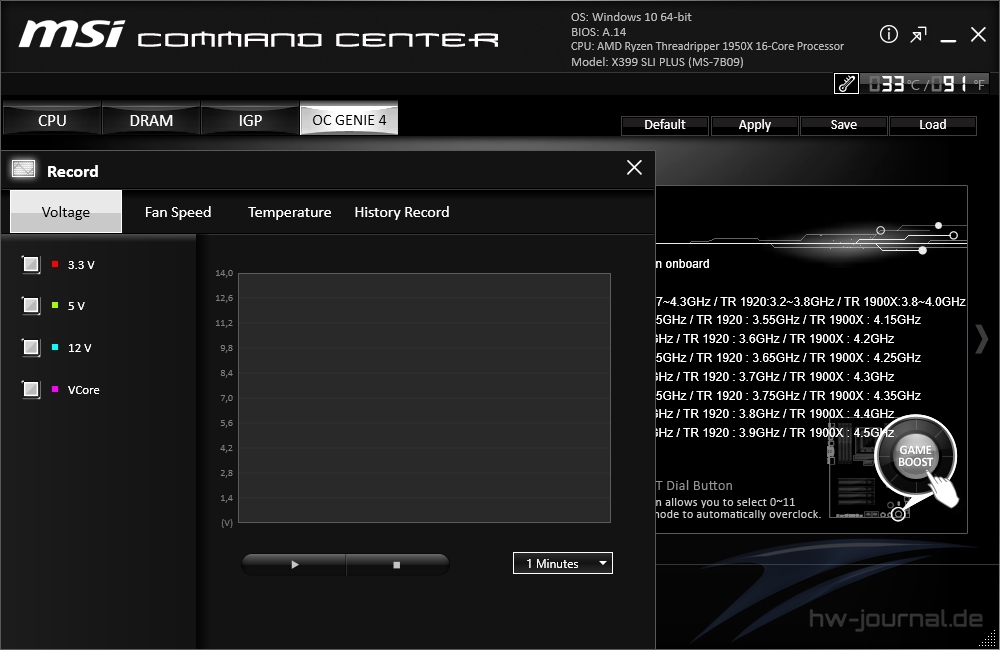
Task: Open the information icon in title bar
Action: point(888,34)
